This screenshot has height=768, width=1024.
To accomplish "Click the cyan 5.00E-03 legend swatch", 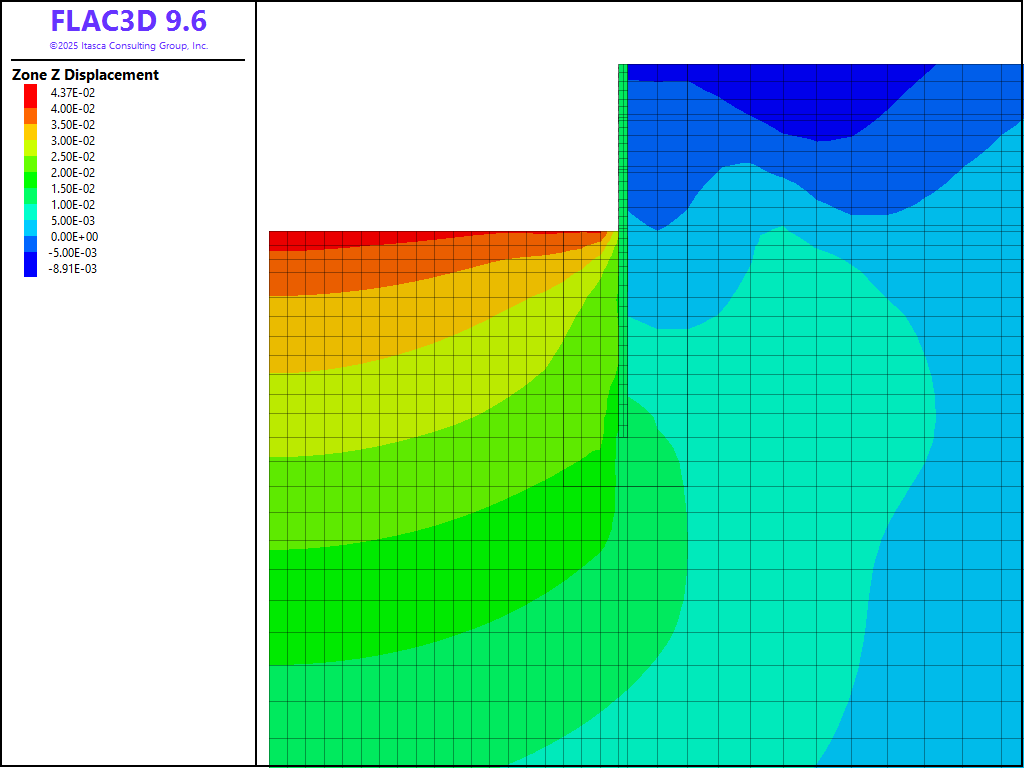I will pos(30,220).
